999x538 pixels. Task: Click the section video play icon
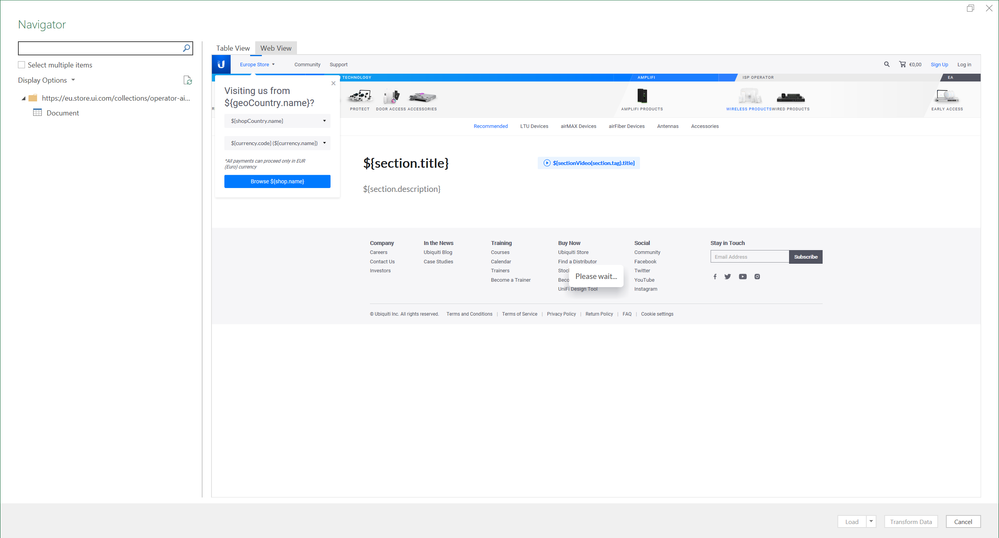(x=547, y=163)
